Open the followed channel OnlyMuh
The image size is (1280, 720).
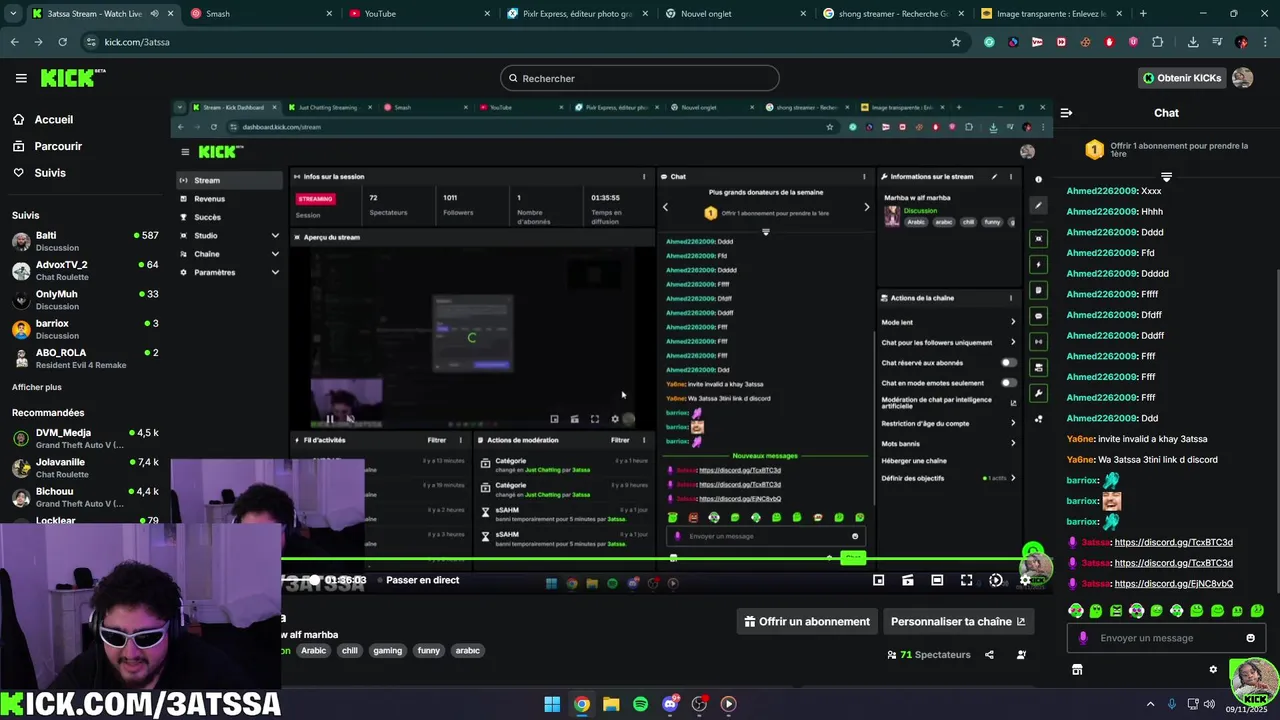click(x=85, y=300)
